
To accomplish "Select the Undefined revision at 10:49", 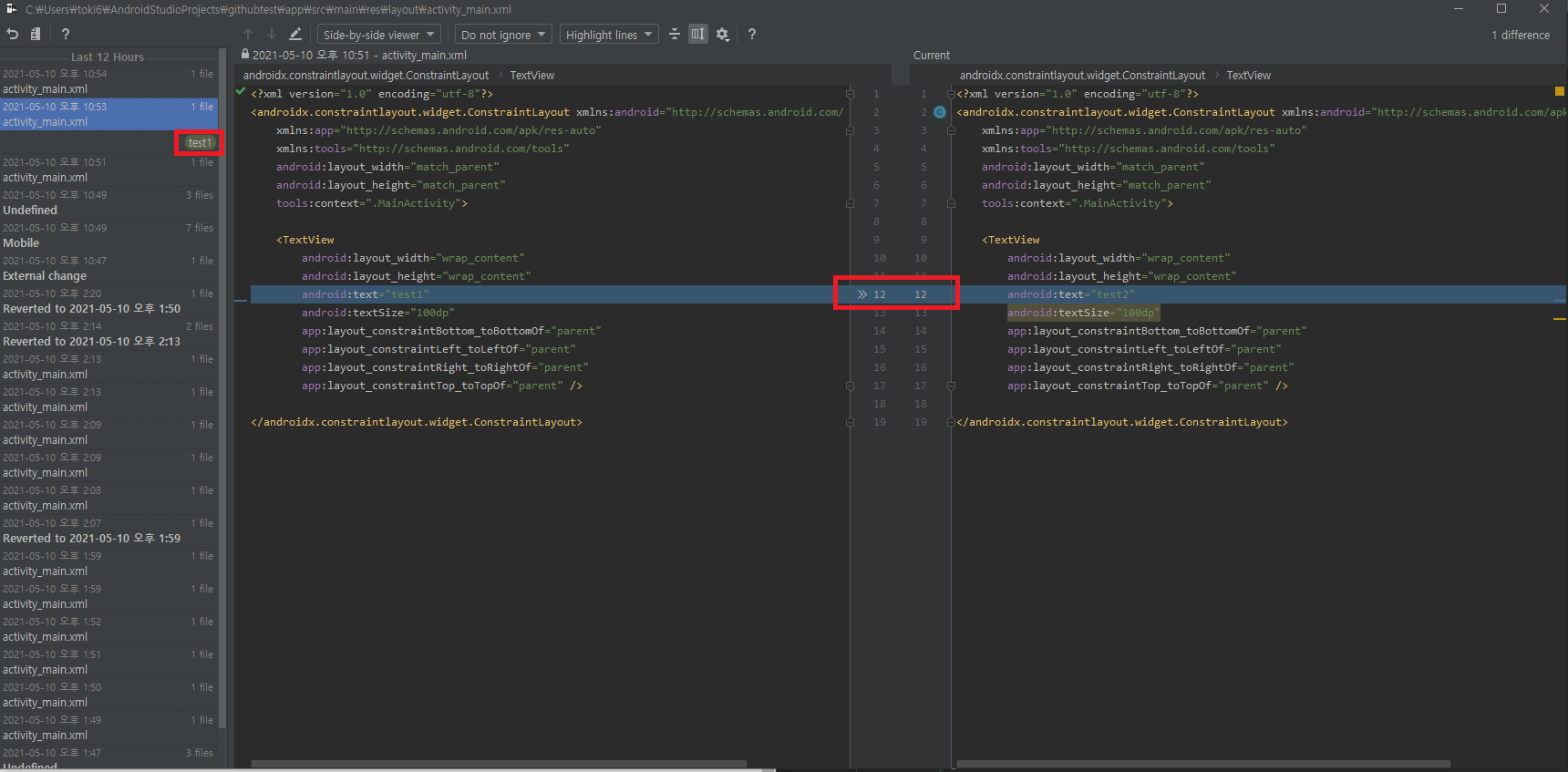I will [108, 202].
